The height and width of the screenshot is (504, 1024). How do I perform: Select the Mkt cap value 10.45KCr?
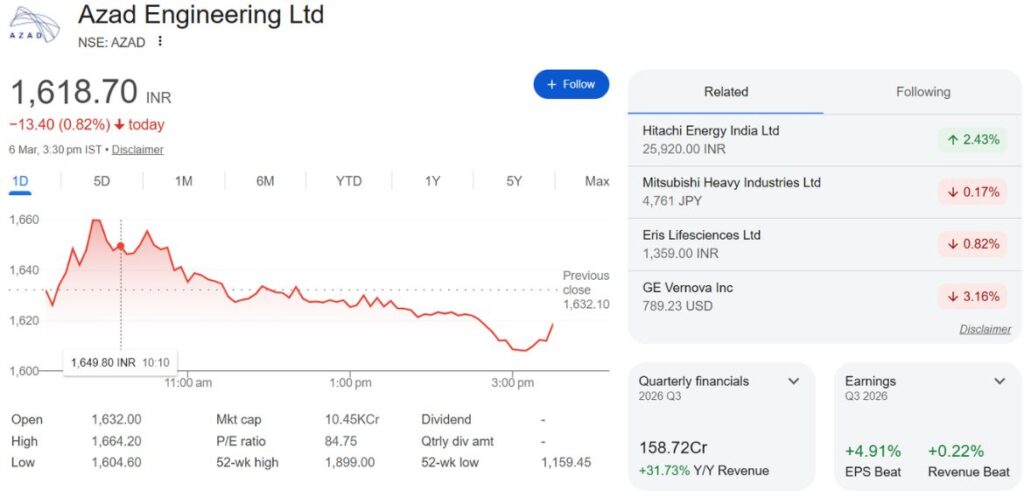coord(352,420)
